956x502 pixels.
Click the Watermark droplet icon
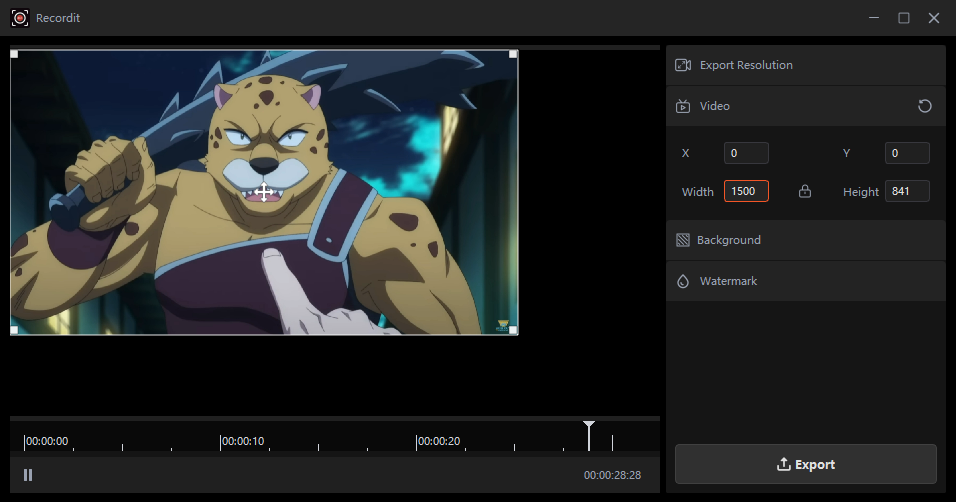tap(683, 282)
